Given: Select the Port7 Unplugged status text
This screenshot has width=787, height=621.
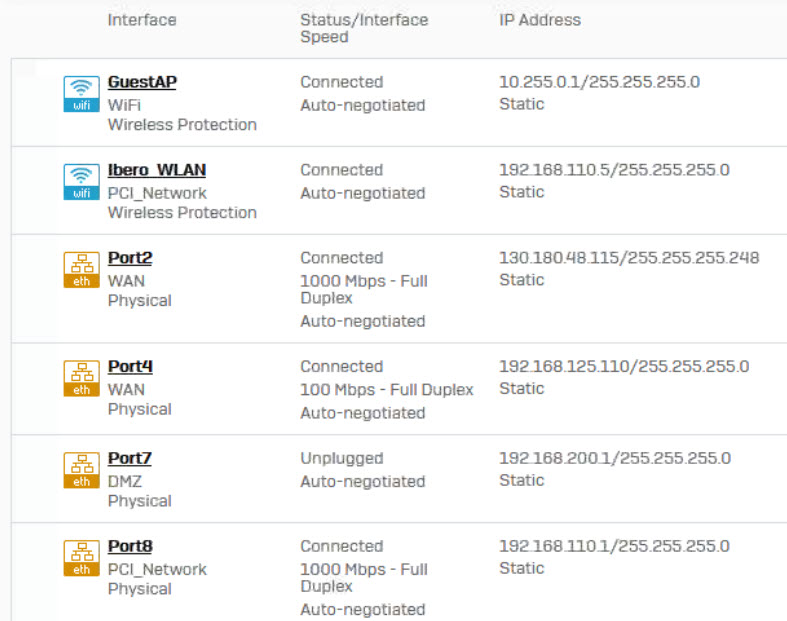Looking at the screenshot, I should coord(342,458).
